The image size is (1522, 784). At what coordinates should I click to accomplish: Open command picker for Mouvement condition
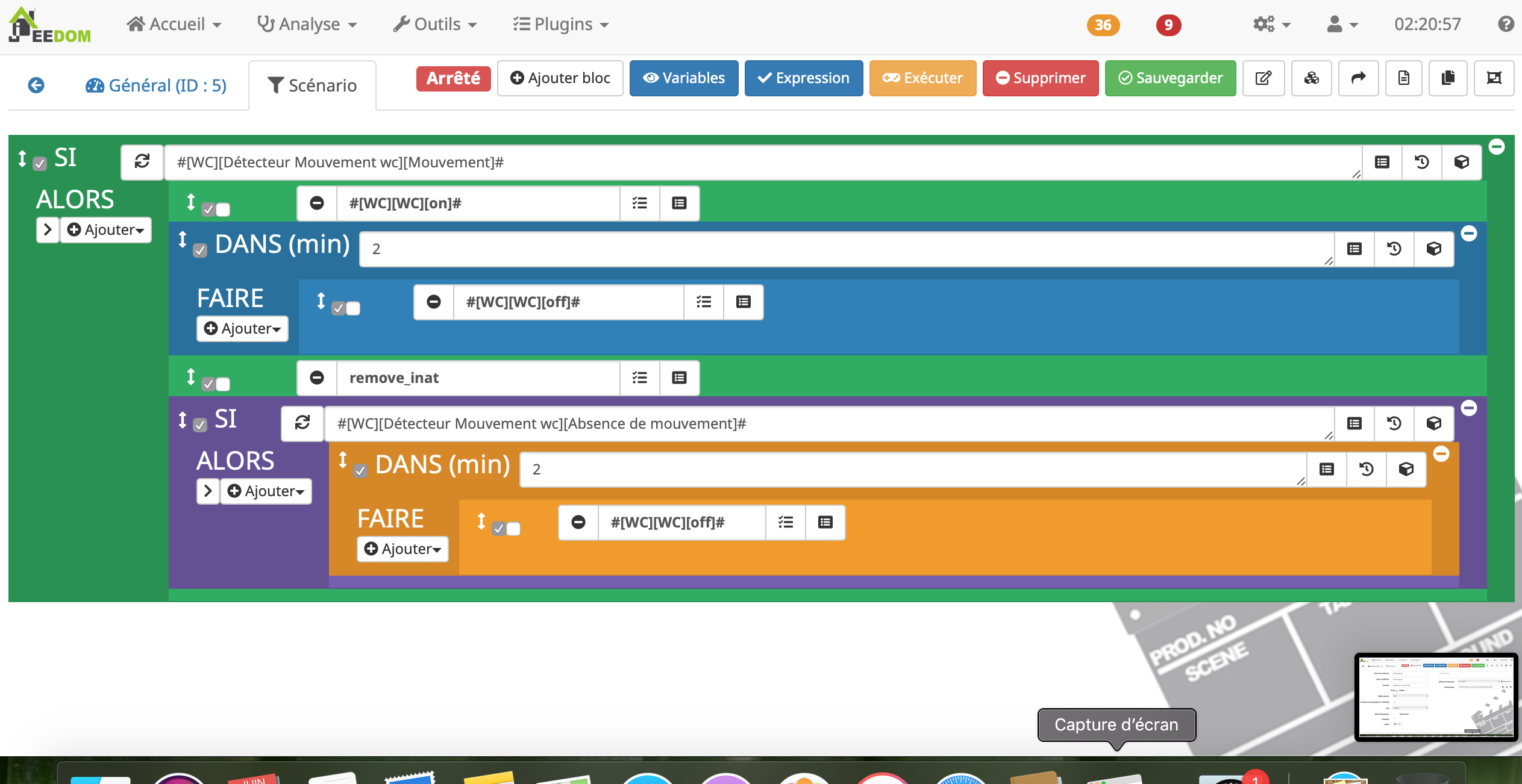point(1382,162)
